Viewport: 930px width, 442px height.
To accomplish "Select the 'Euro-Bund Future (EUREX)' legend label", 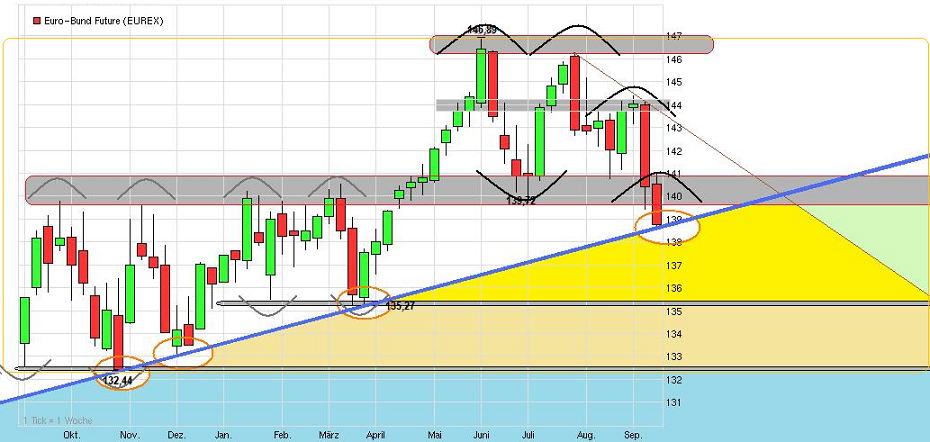I will click(104, 21).
